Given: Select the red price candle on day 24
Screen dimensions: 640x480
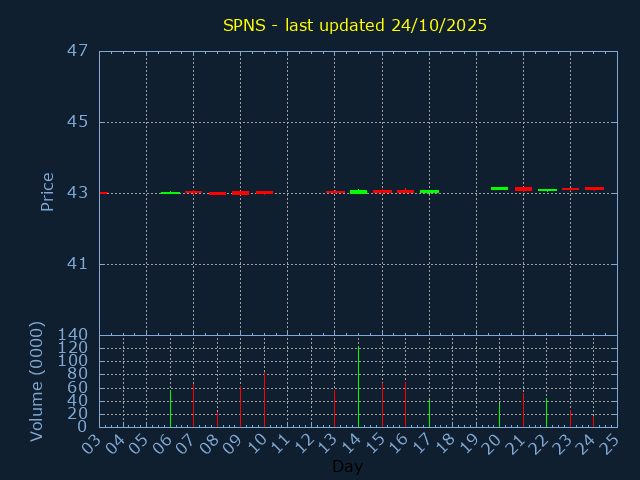Looking at the screenshot, I should click(x=594, y=188).
